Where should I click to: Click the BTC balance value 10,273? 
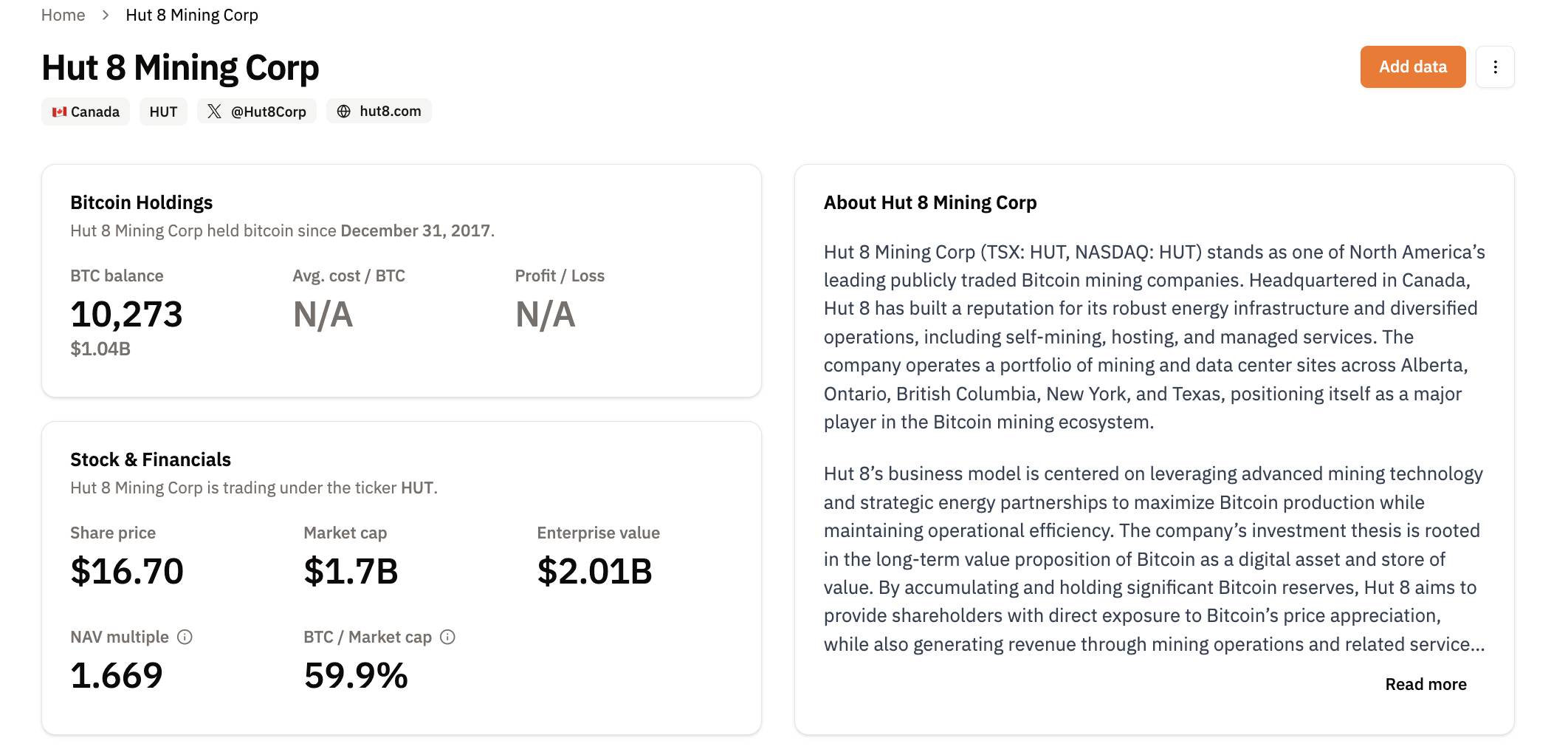pos(126,315)
